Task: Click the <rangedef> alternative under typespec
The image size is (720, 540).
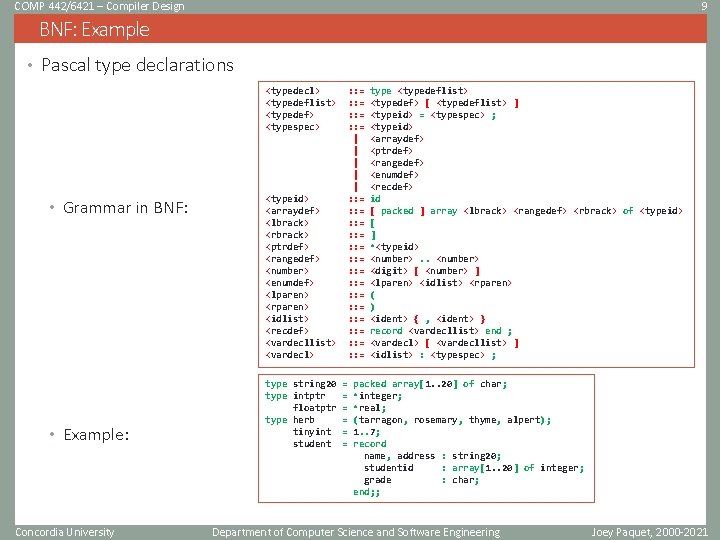Action: coord(397,163)
